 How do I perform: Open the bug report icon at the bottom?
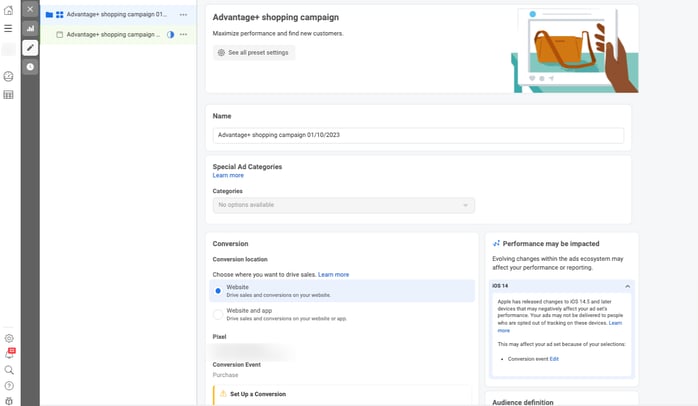tap(9, 401)
